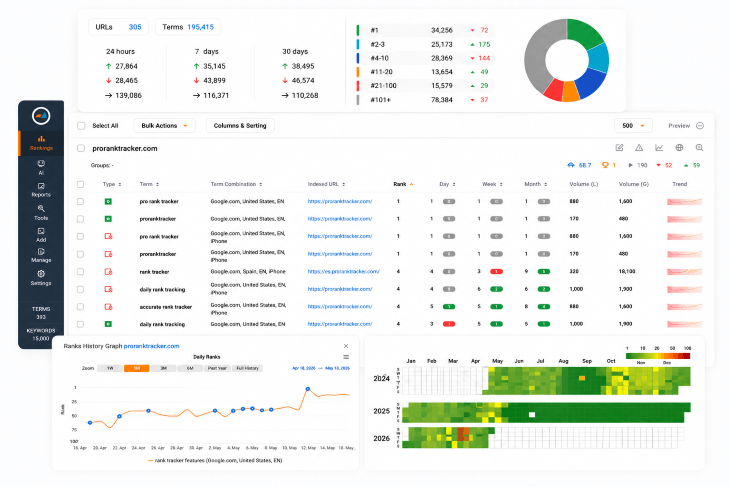Click the red down arrow beside 52
The width and height of the screenshot is (730, 487).
pos(658,165)
